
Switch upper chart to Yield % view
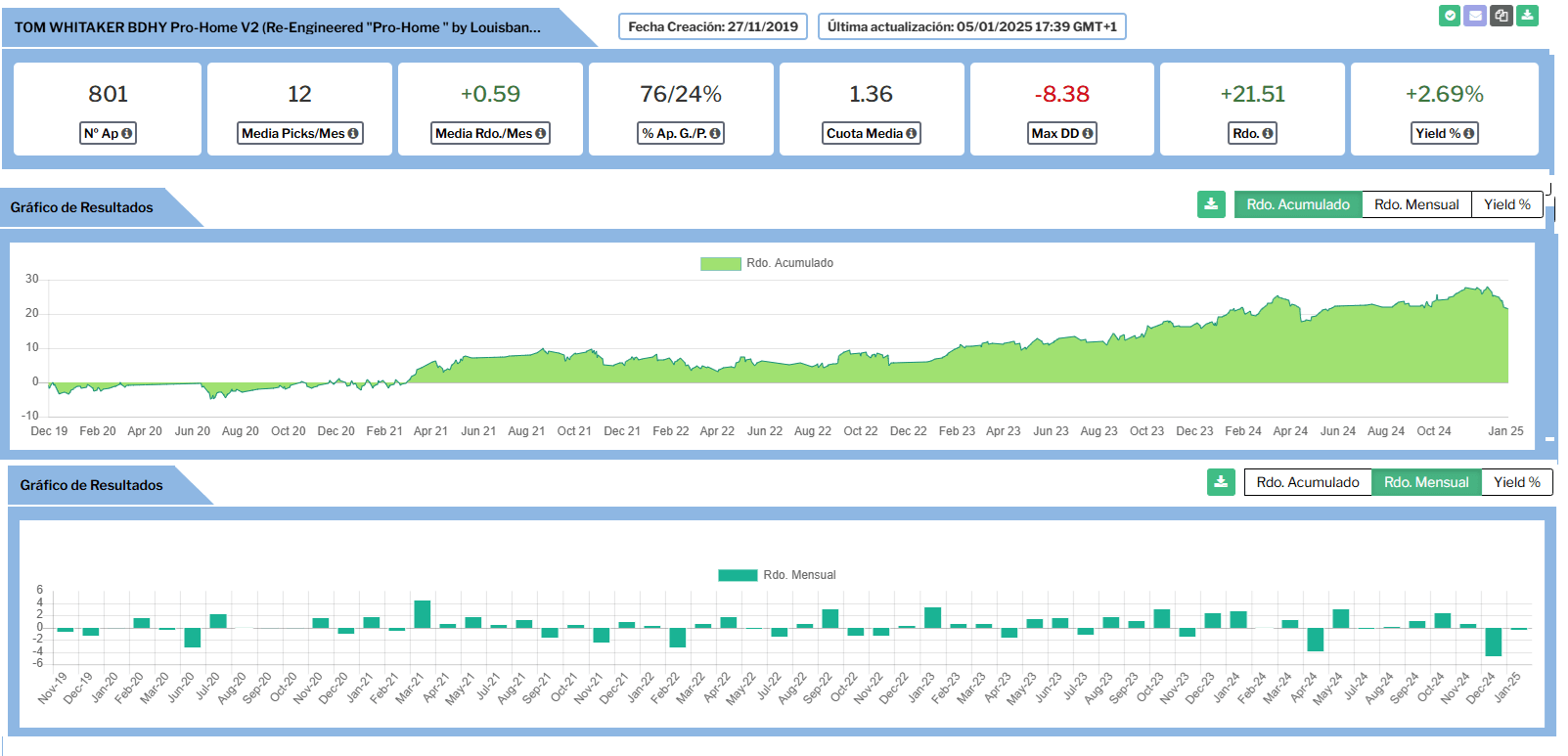tap(1506, 204)
